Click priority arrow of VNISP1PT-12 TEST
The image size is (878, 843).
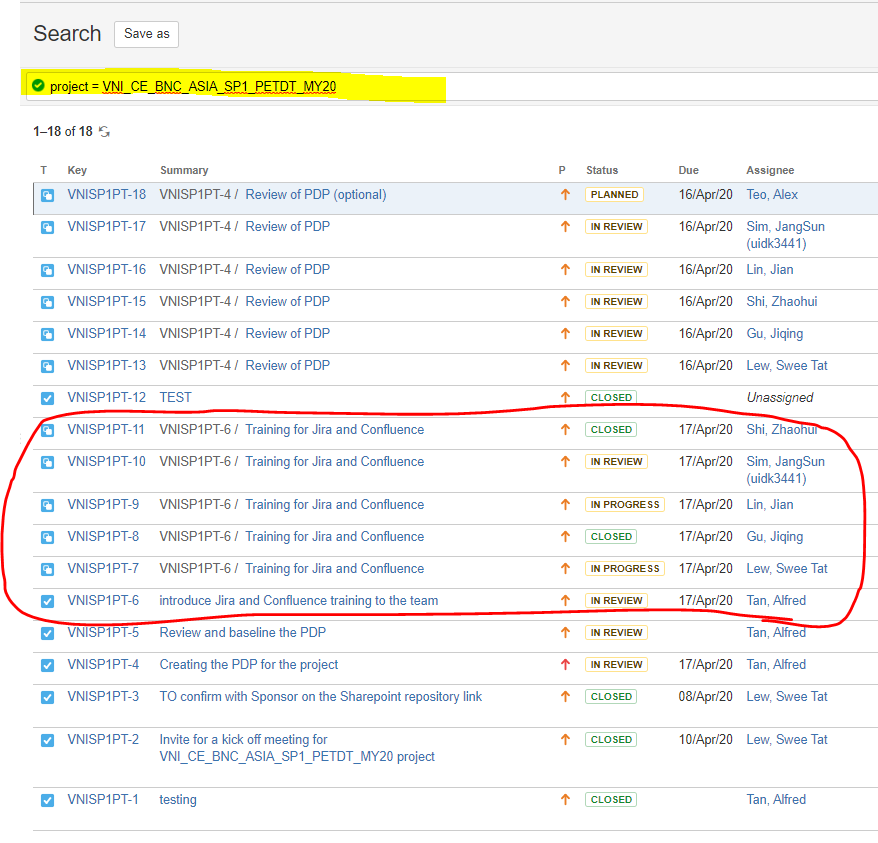(566, 397)
